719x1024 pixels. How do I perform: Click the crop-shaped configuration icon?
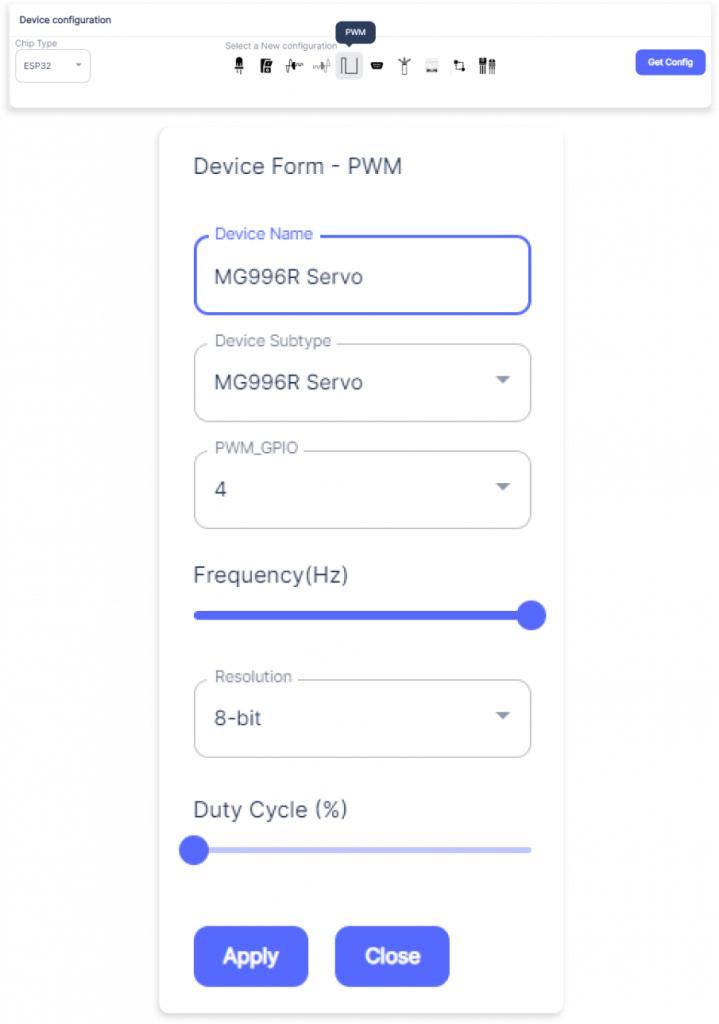(x=459, y=66)
